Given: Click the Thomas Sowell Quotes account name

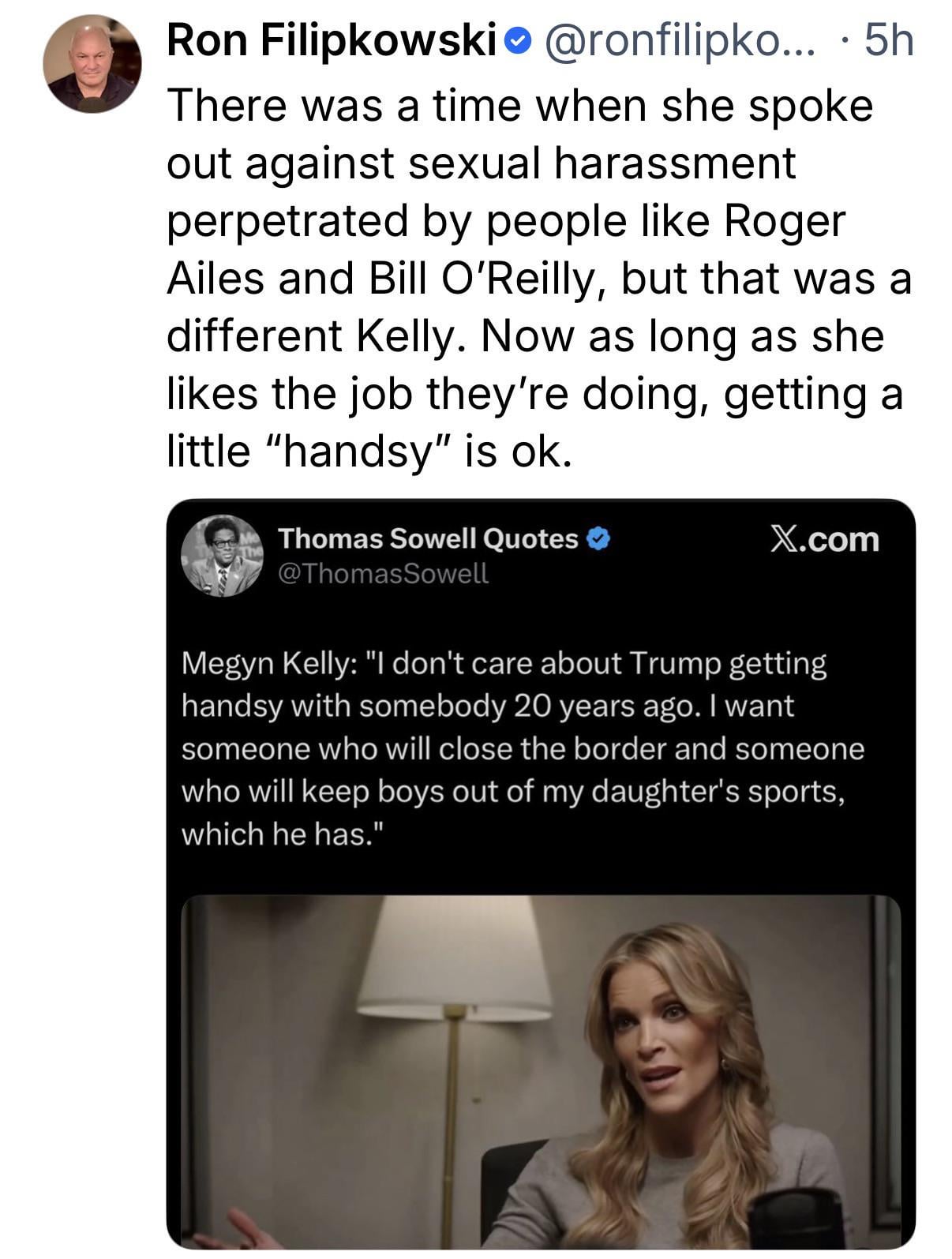Looking at the screenshot, I should pyautogui.click(x=428, y=538).
